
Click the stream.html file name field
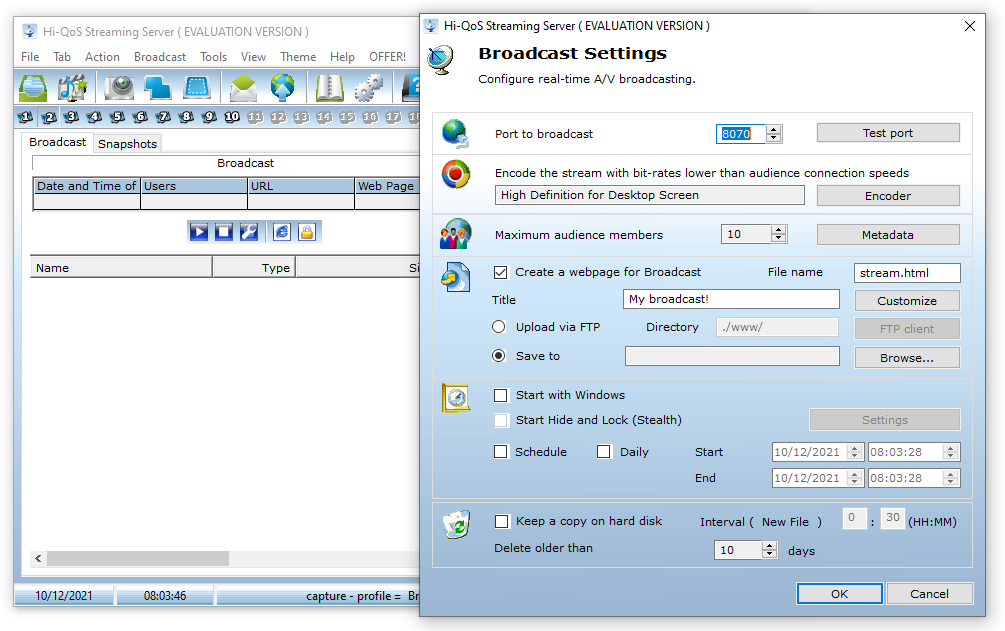pyautogui.click(x=907, y=273)
